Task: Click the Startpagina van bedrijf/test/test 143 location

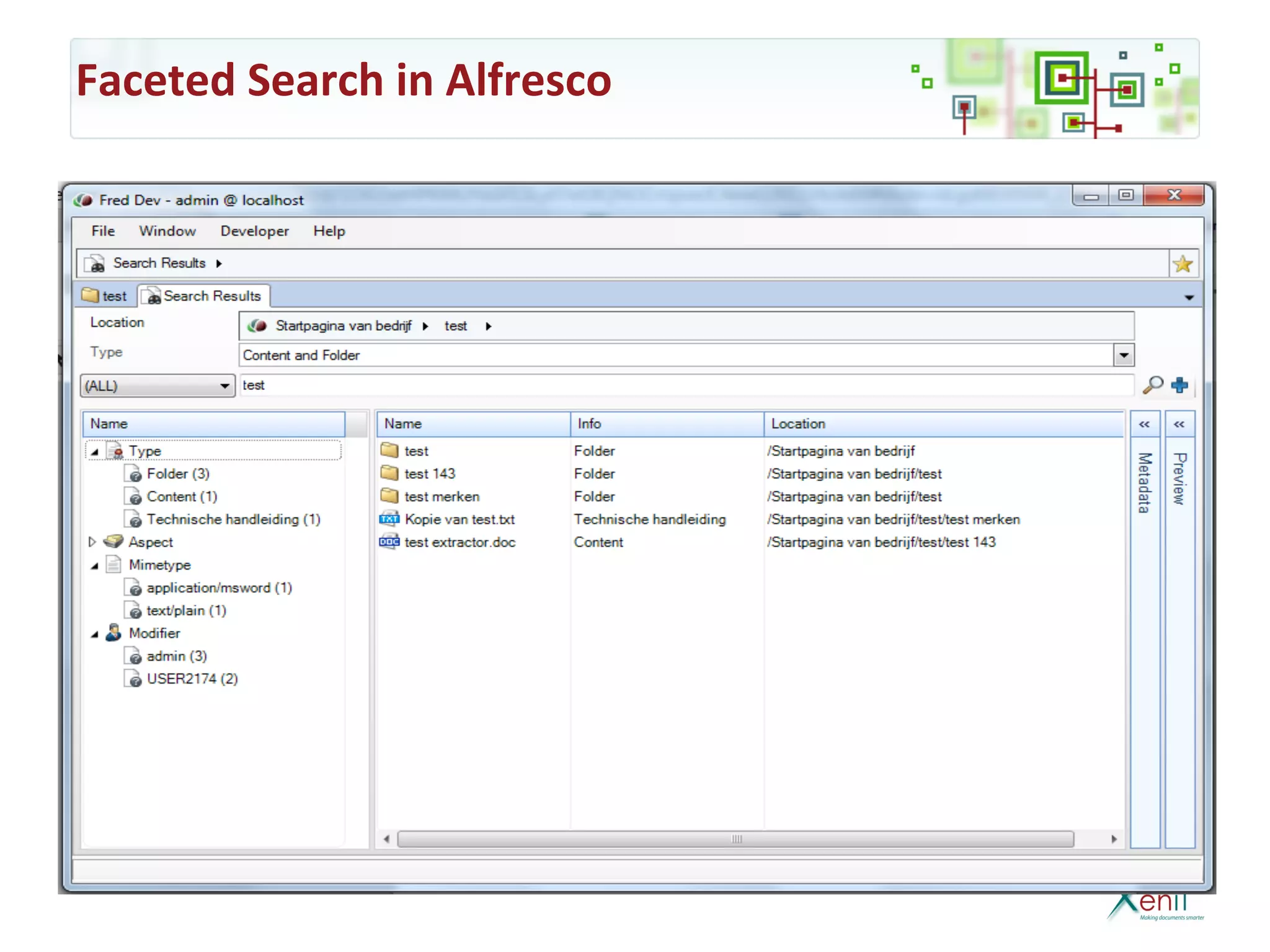Action: (881, 542)
